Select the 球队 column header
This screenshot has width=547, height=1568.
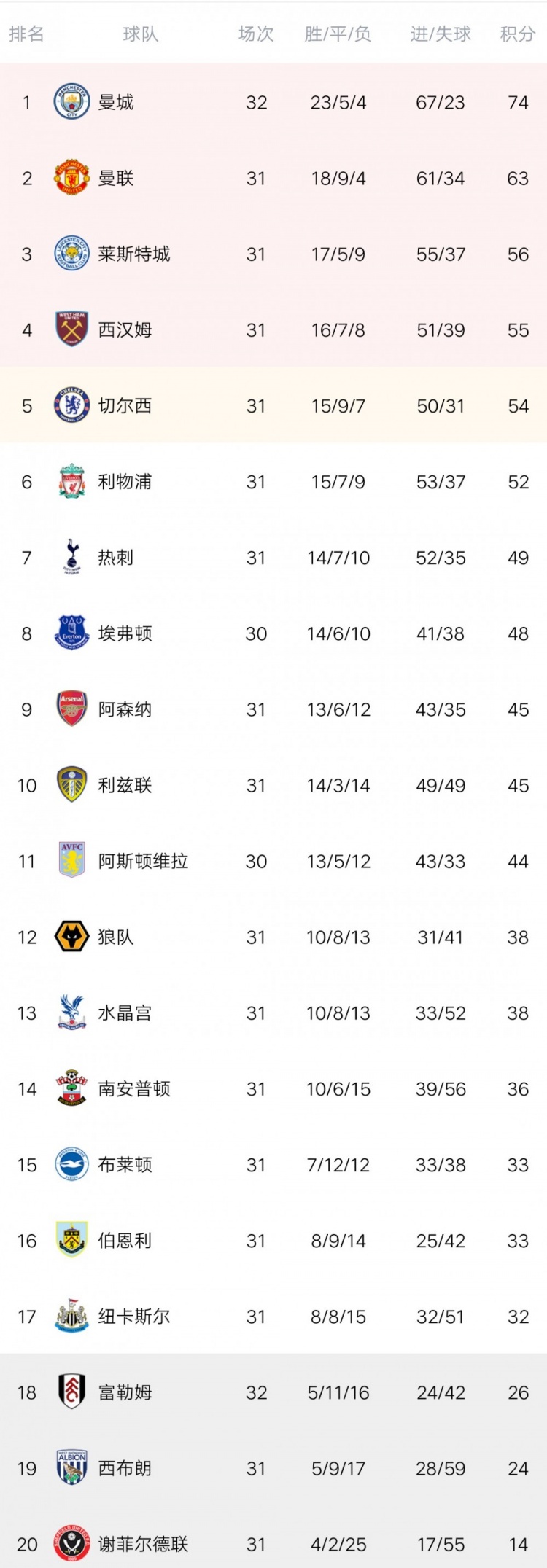(141, 34)
